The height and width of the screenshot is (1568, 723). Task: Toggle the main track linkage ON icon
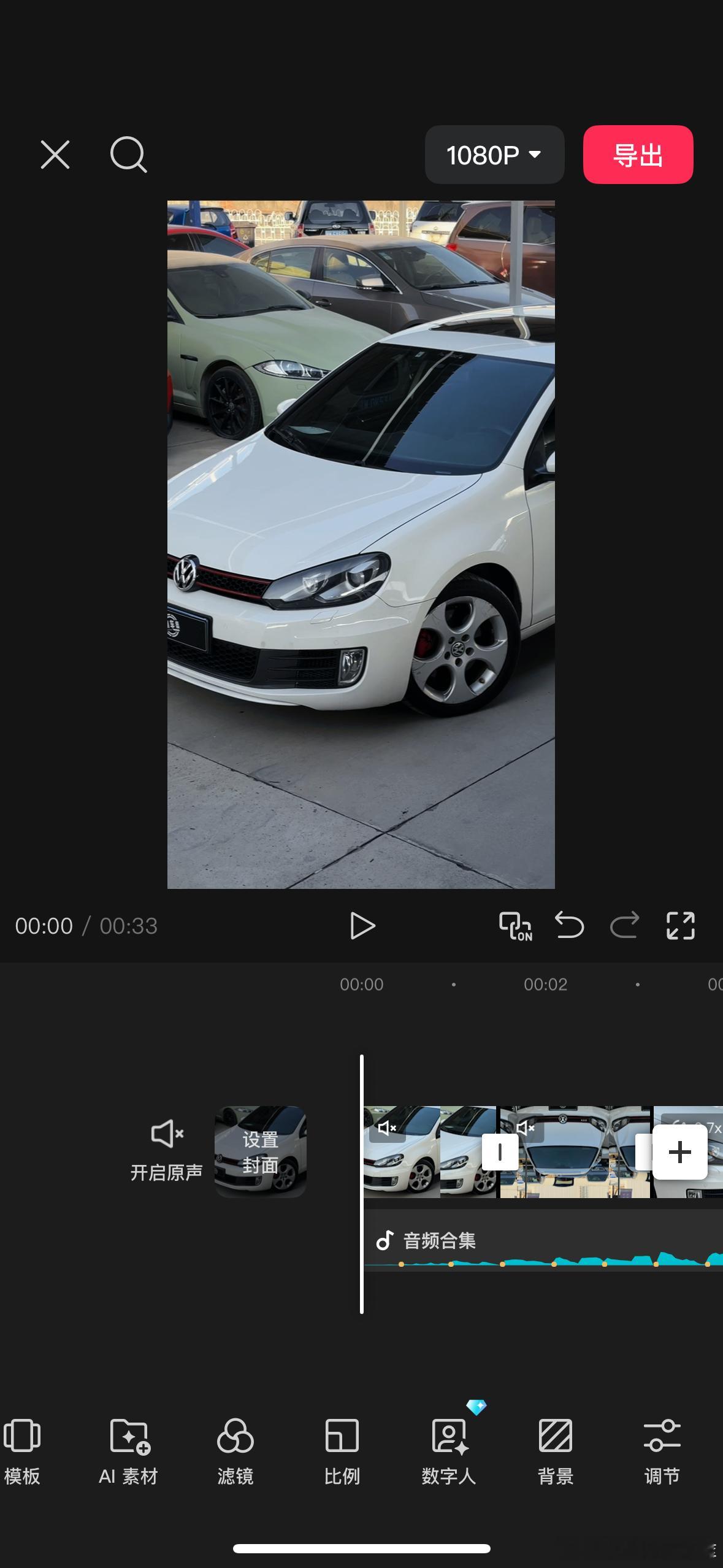(516, 926)
